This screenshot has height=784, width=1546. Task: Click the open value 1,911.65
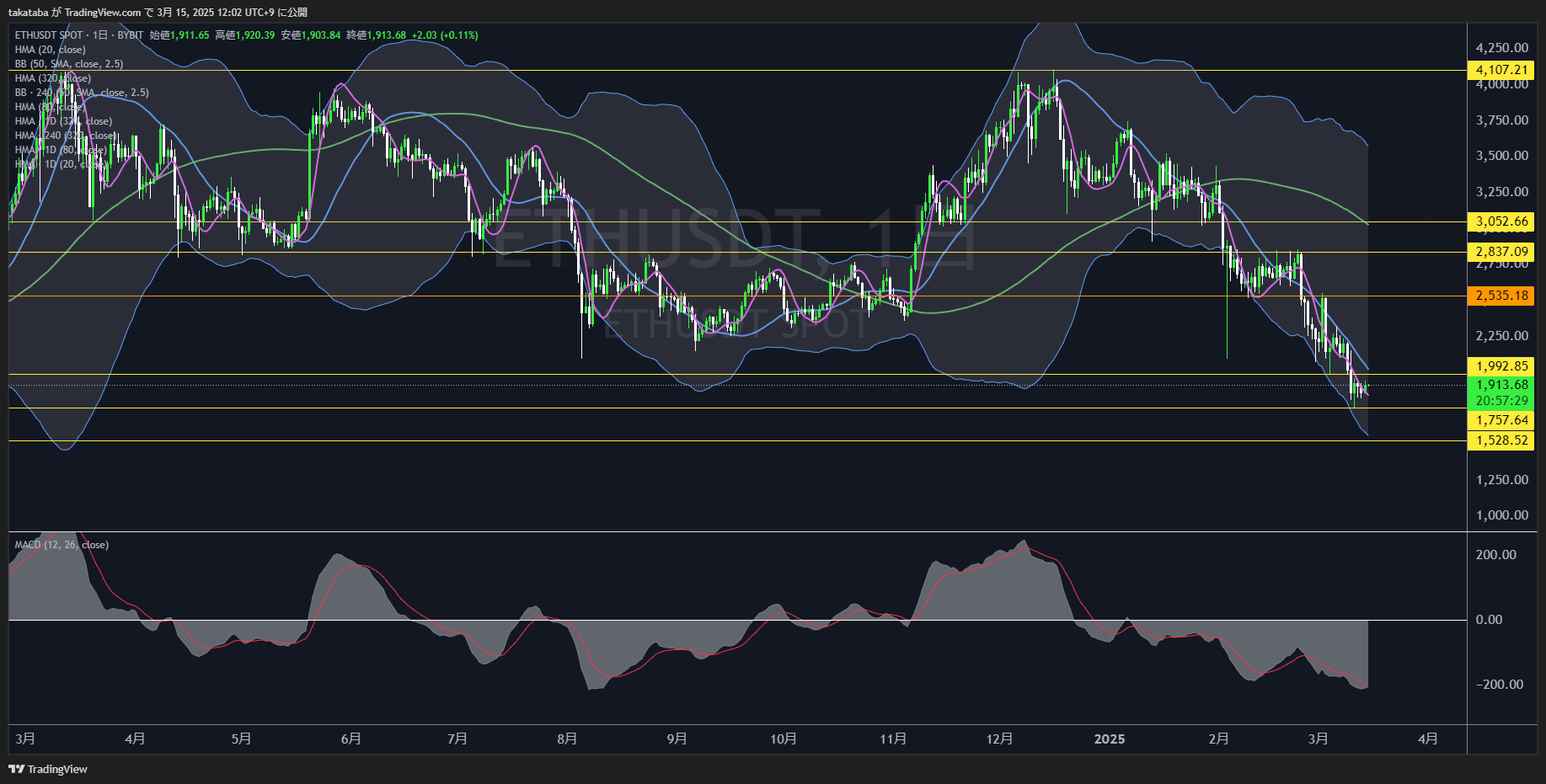tap(190, 35)
